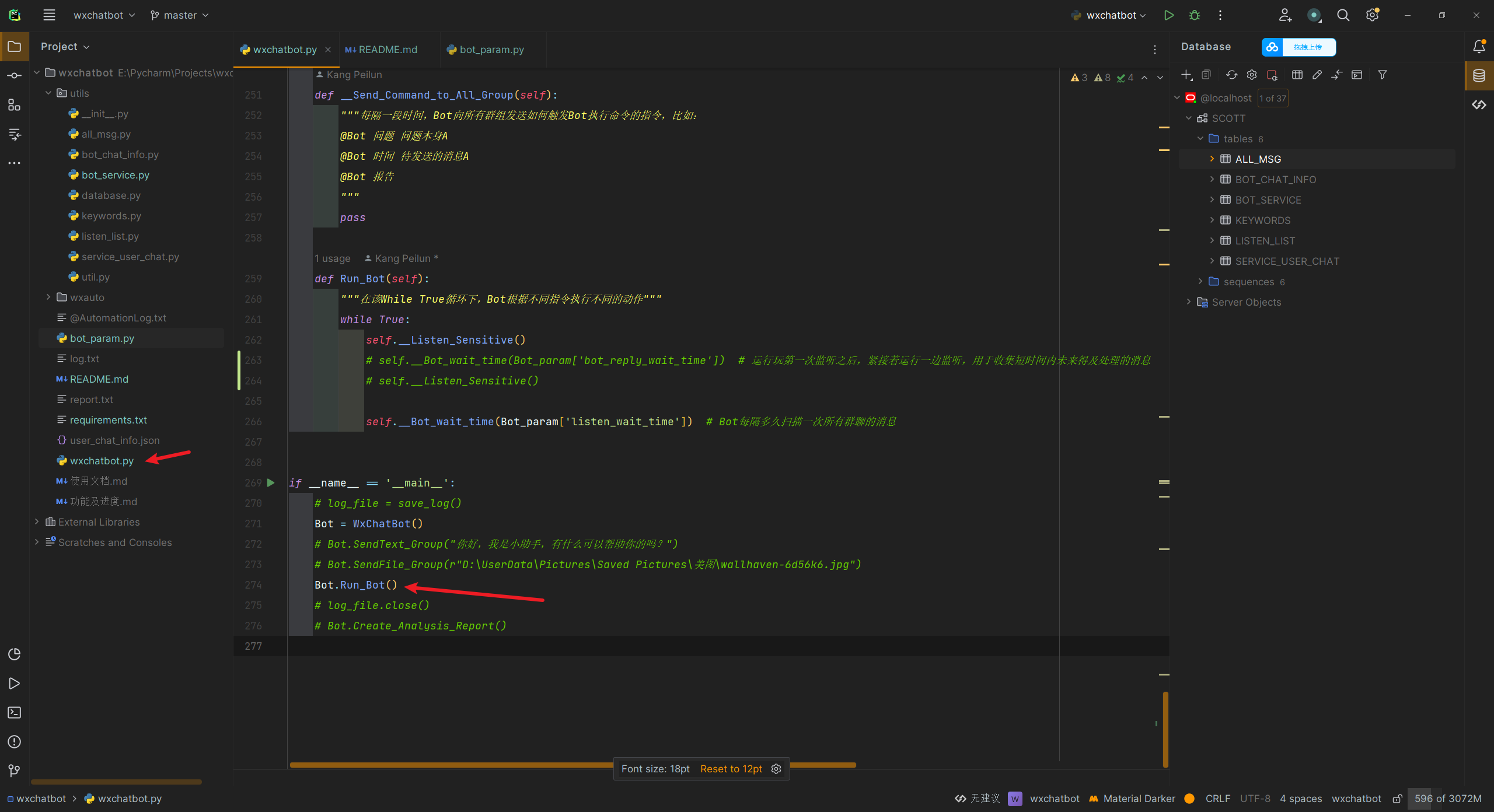Expand External Libraries node
The height and width of the screenshot is (812, 1494).
(37, 521)
